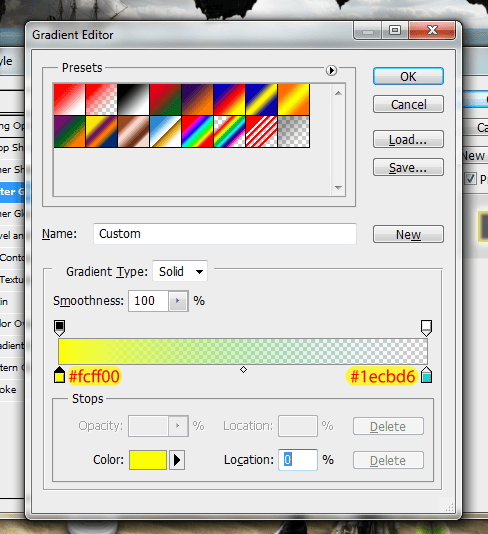The height and width of the screenshot is (534, 488).
Task: Click the Load... button
Action: click(x=408, y=139)
